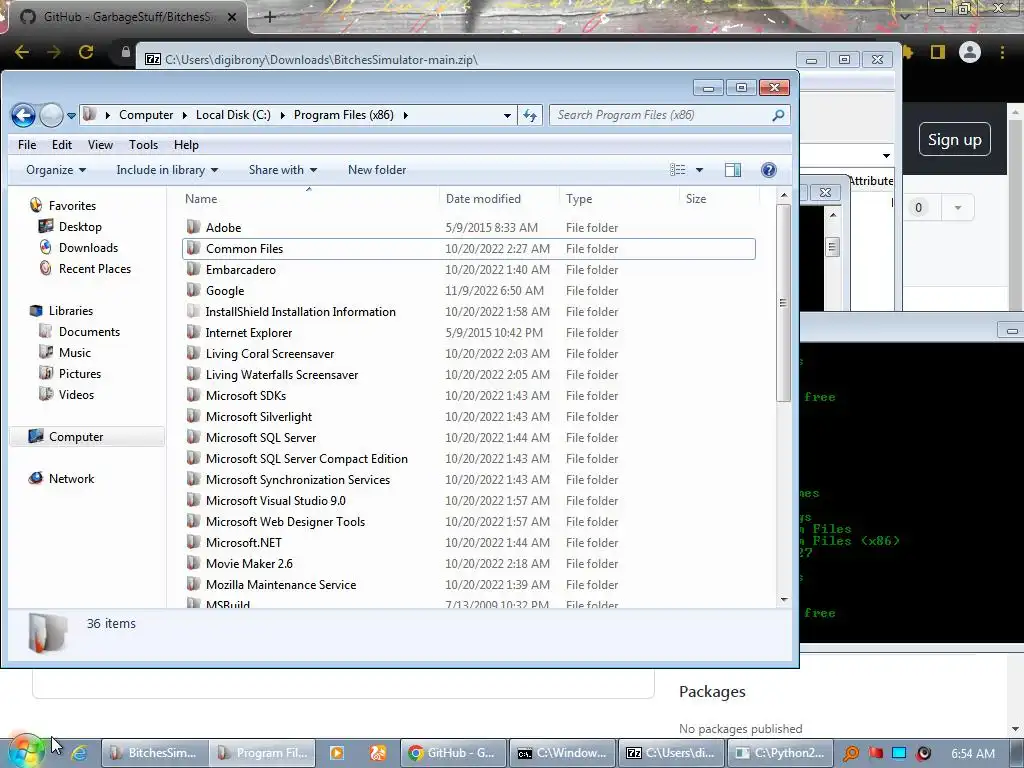Image resolution: width=1024 pixels, height=768 pixels.
Task: Sort by Type column header
Action: (619, 199)
